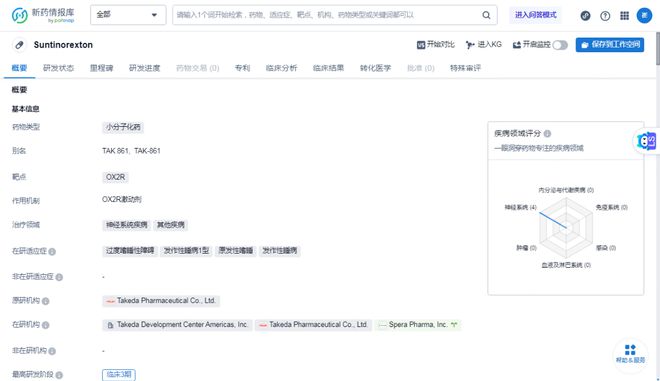Click the round dark icon beside help
Image resolution: width=660 pixels, height=381 pixels.
585,16
